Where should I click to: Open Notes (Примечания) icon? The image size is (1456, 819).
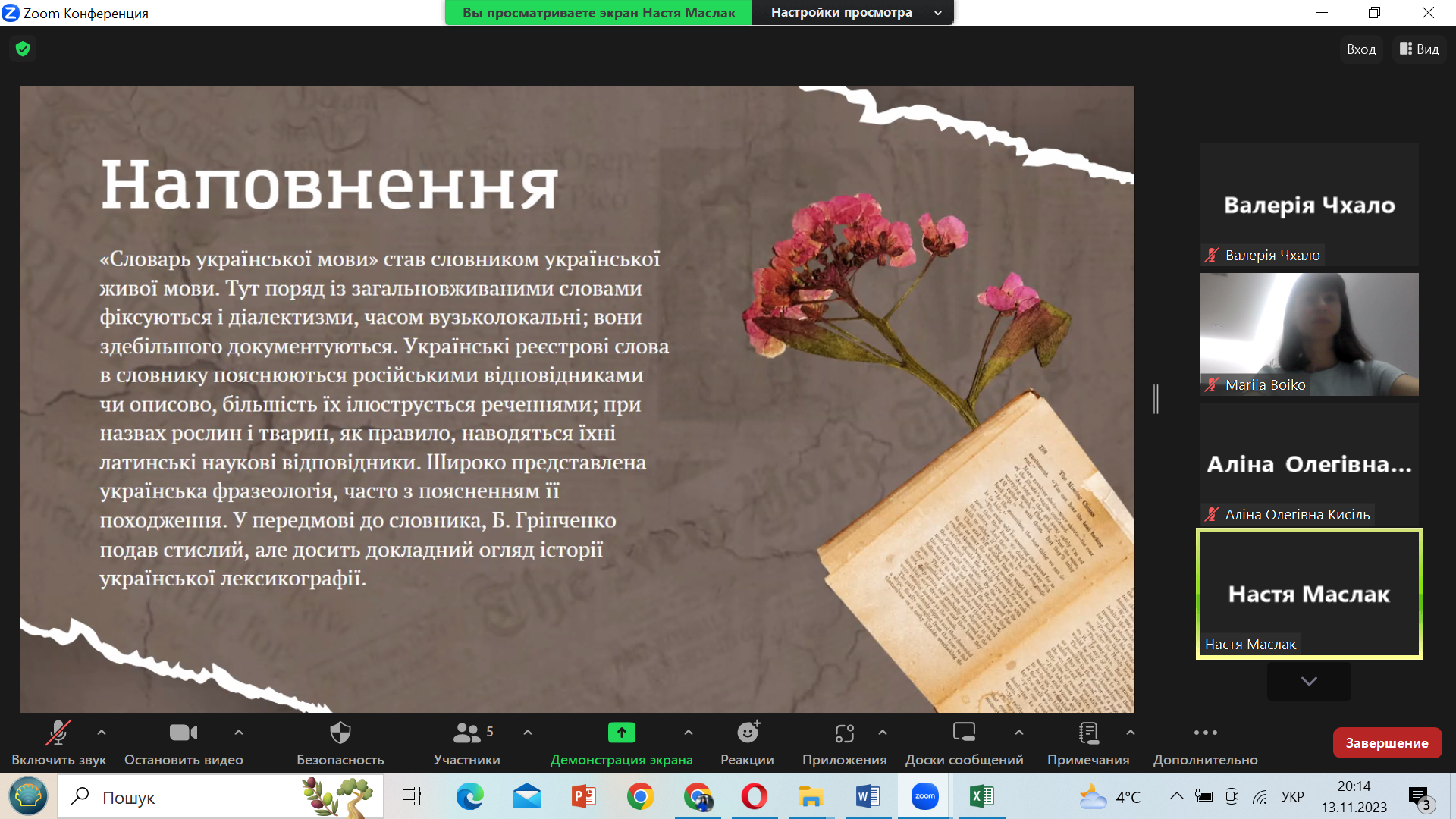[x=1088, y=733]
